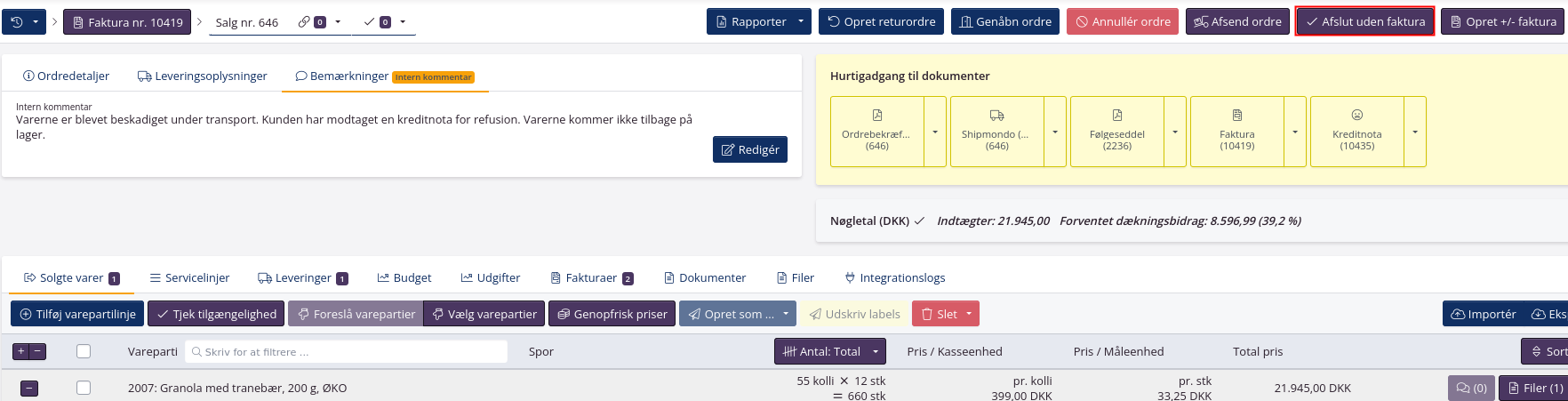The width and height of the screenshot is (1568, 401).
Task: Open the Integrationslogs tab
Action: pos(894,277)
